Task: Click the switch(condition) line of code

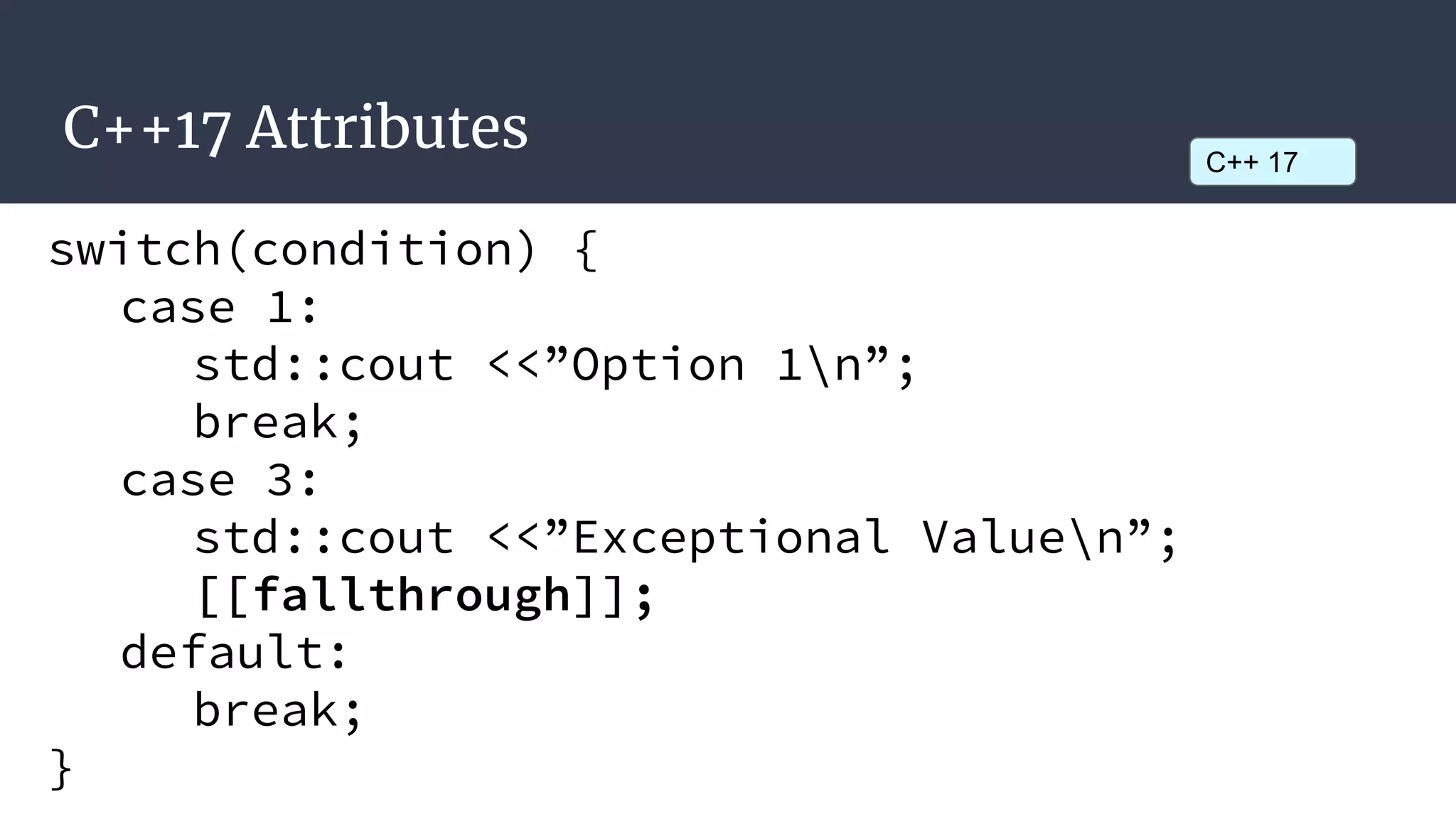Action: coord(323,250)
